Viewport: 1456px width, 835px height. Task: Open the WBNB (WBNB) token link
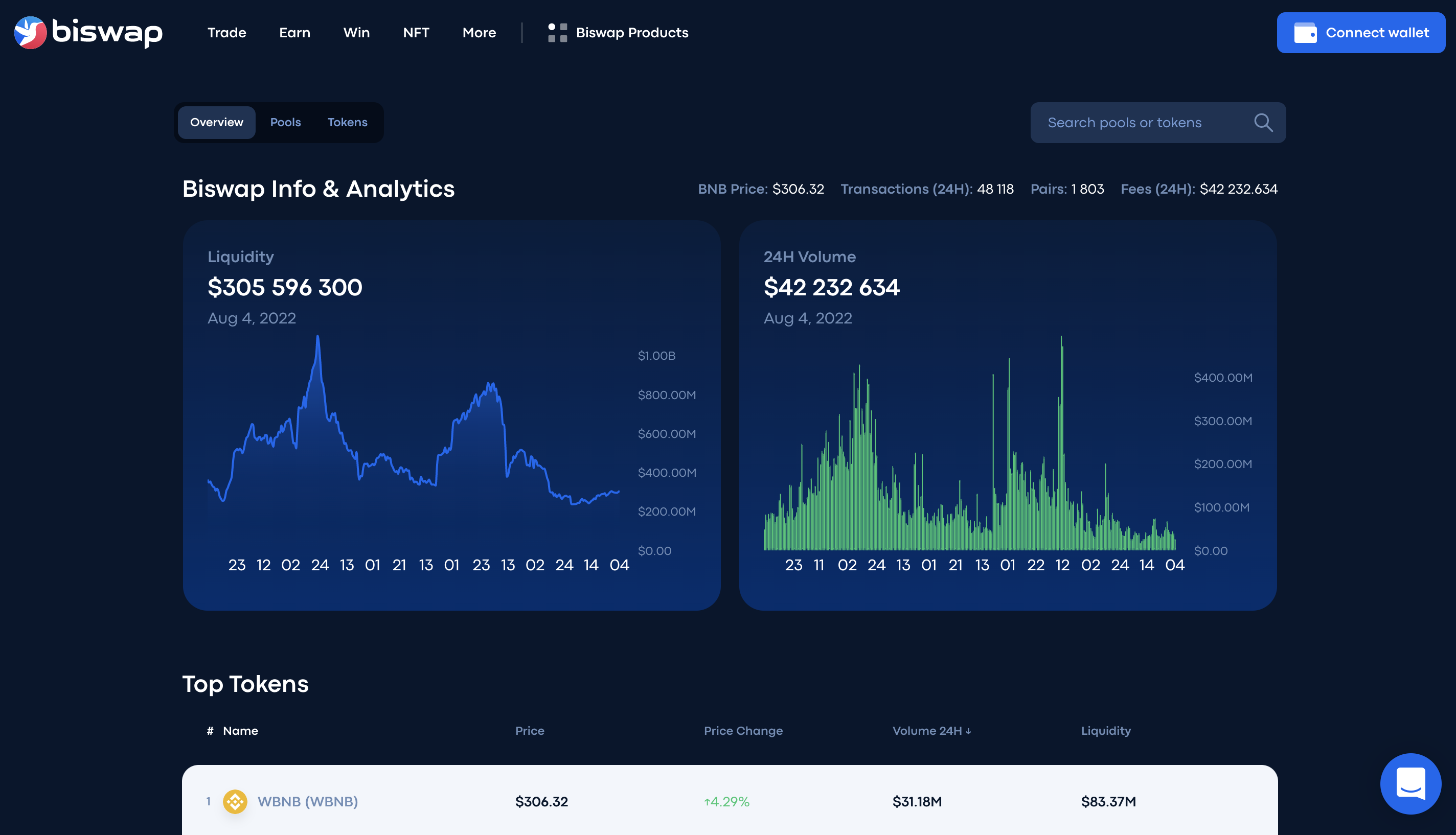tap(307, 801)
